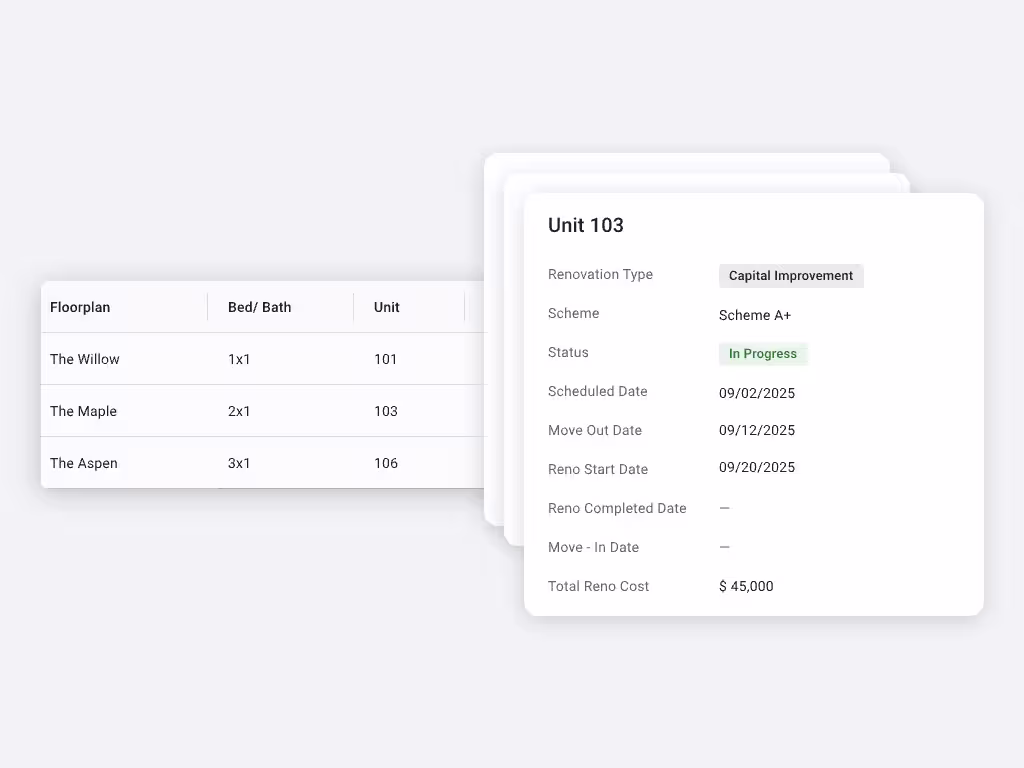Click the In Progress status badge
Viewport: 1024px width, 768px height.
point(763,353)
